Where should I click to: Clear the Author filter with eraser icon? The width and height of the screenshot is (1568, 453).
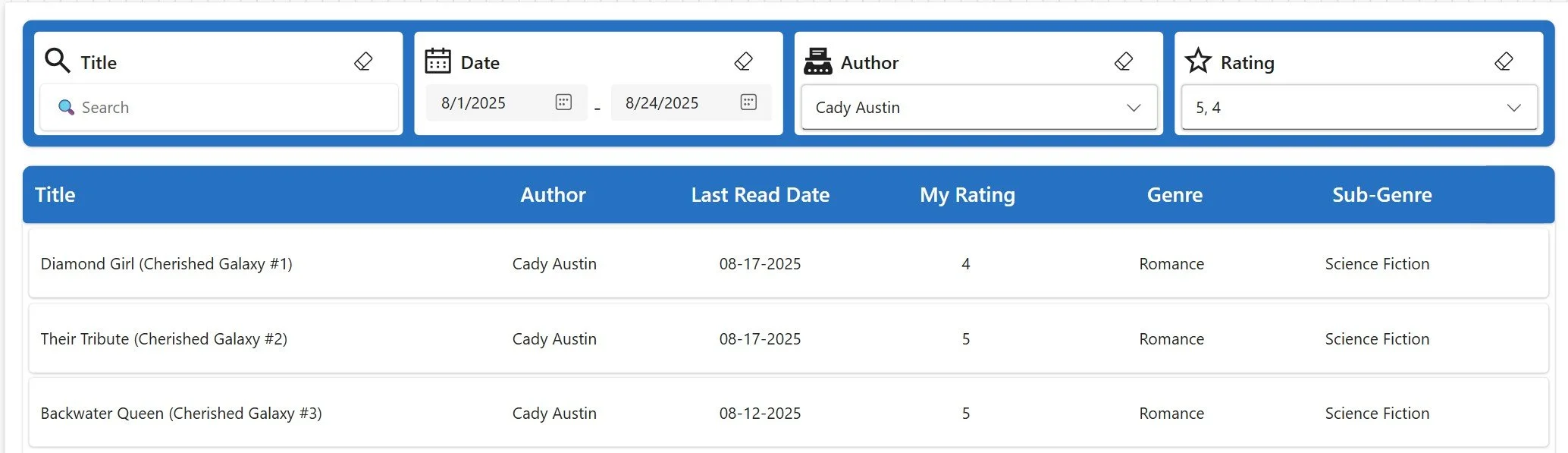(x=1124, y=61)
